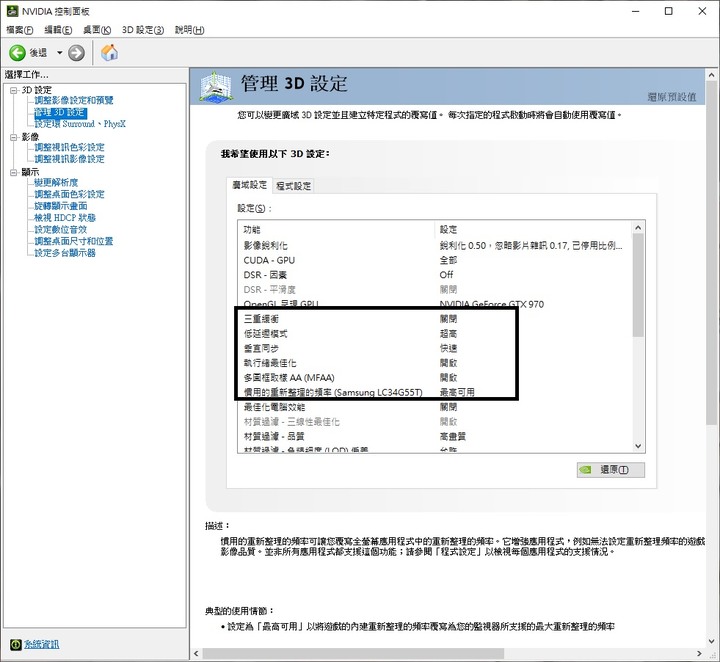Screen dimensions: 720x662
Task: Select 調整視訊影像設定 in the tree
Action: [x=69, y=159]
